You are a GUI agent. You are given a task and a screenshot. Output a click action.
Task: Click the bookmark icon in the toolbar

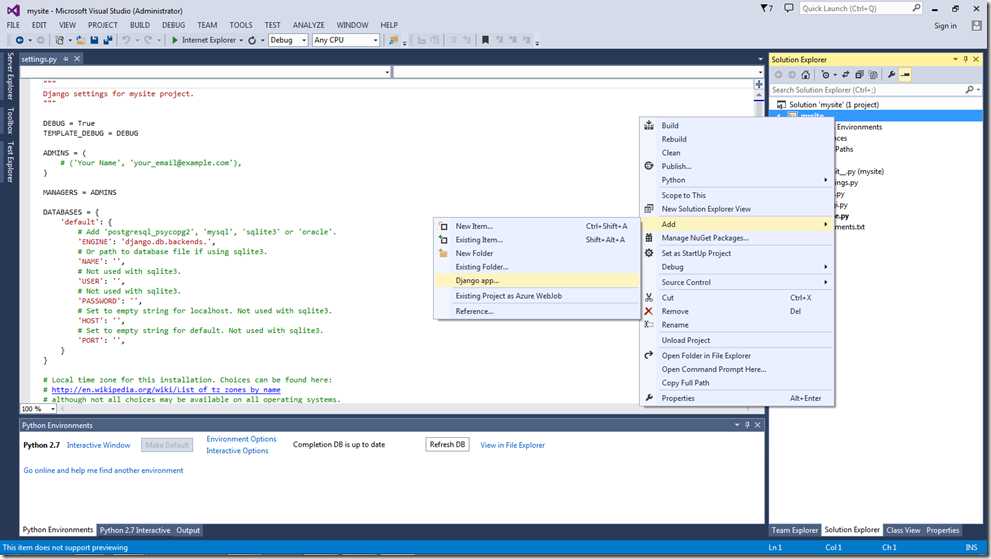click(x=485, y=40)
